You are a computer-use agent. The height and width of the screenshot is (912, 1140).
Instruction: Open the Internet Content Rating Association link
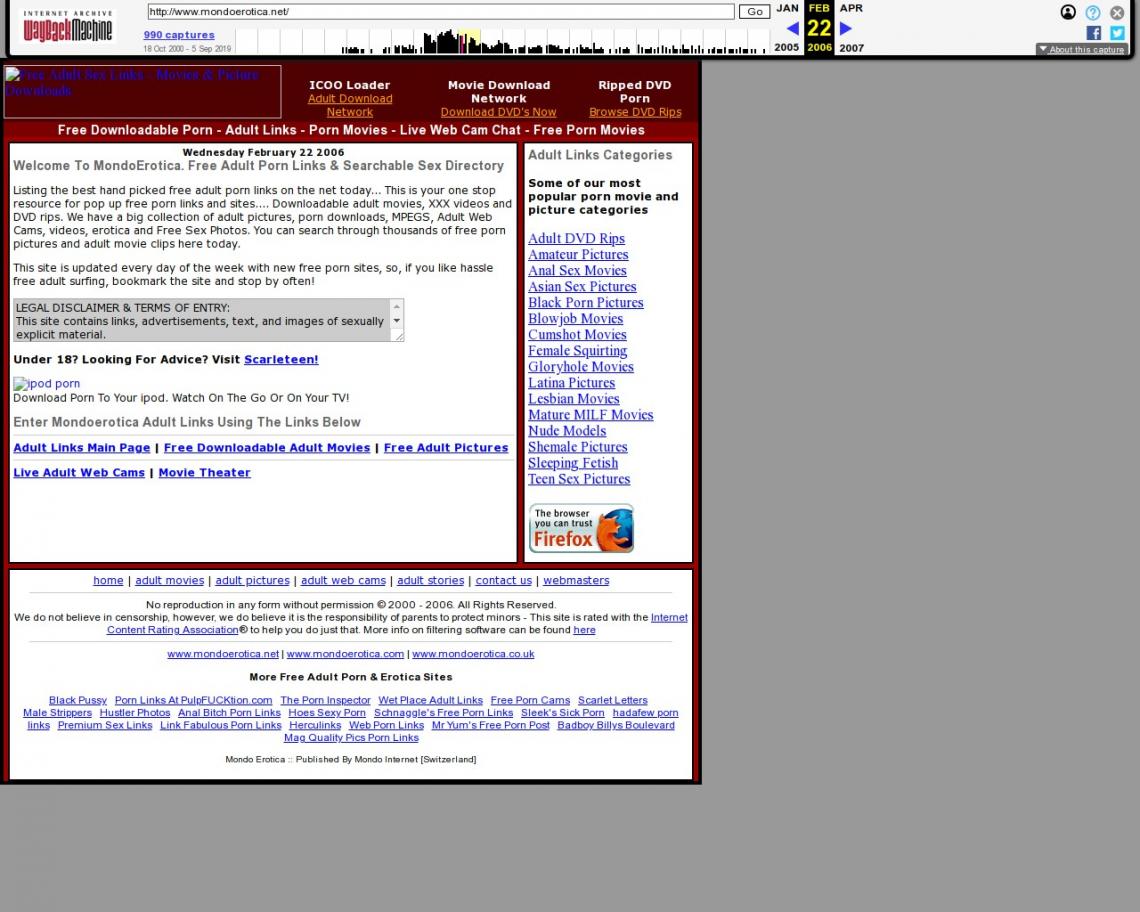point(172,630)
